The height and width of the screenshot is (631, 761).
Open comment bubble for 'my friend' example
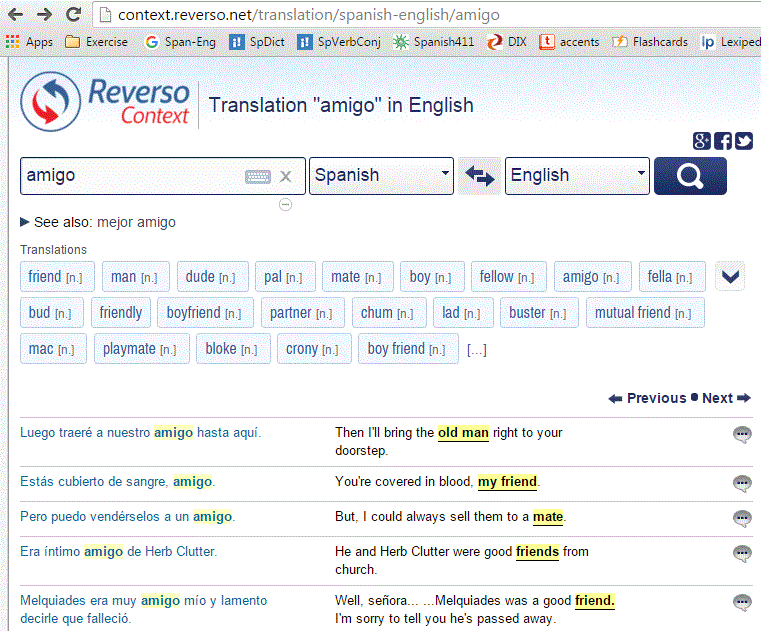[742, 483]
